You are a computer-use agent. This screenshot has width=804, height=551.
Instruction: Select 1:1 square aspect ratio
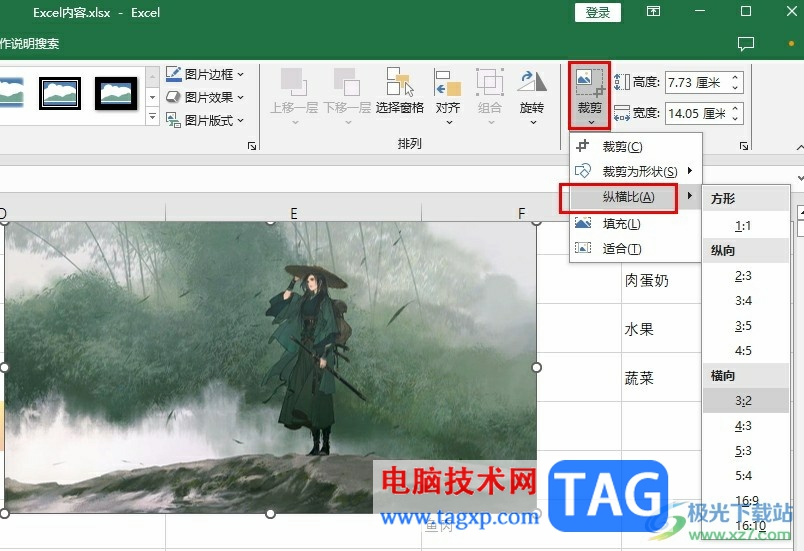click(746, 226)
